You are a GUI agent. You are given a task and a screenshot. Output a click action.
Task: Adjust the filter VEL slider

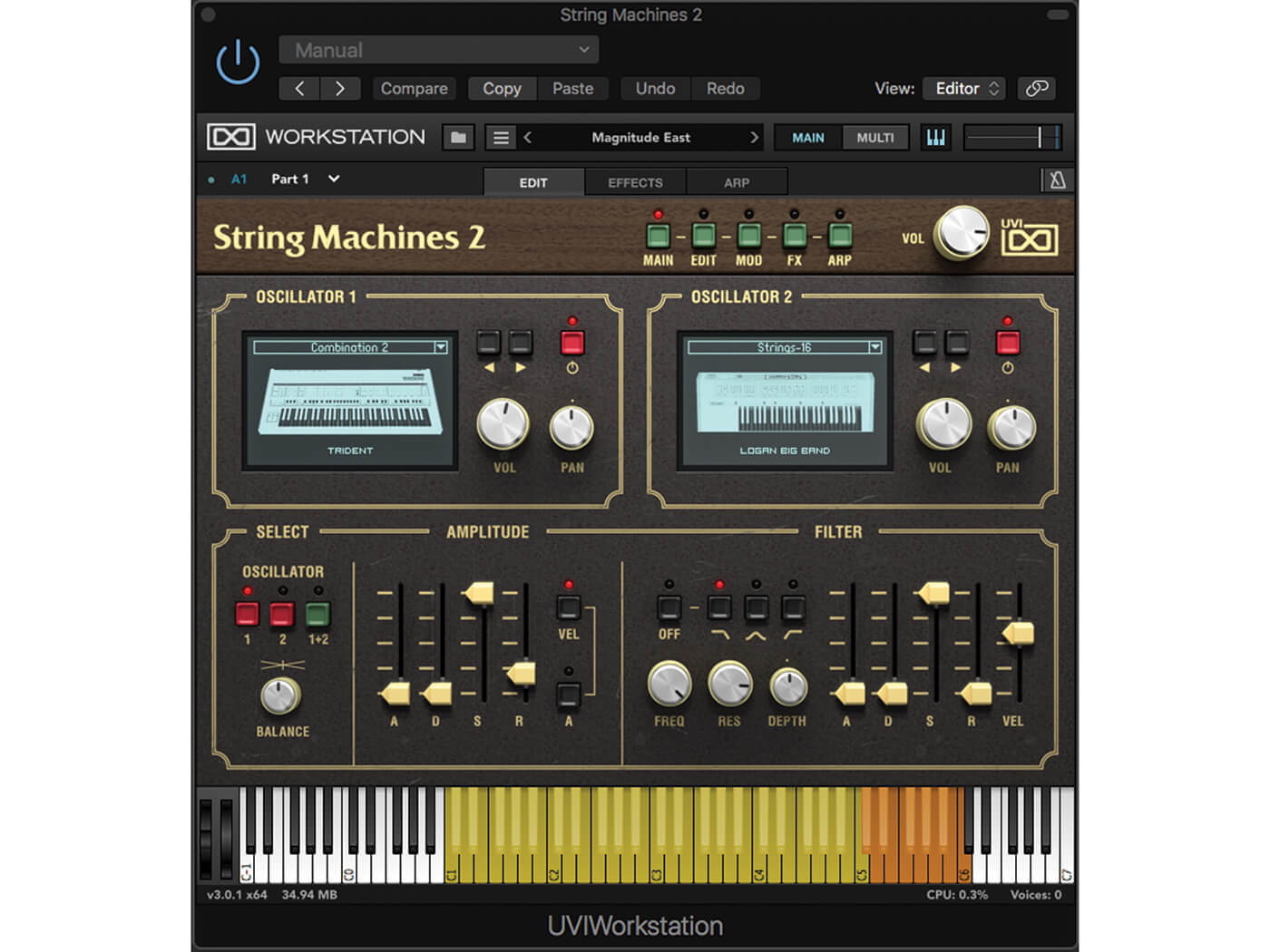click(1019, 633)
